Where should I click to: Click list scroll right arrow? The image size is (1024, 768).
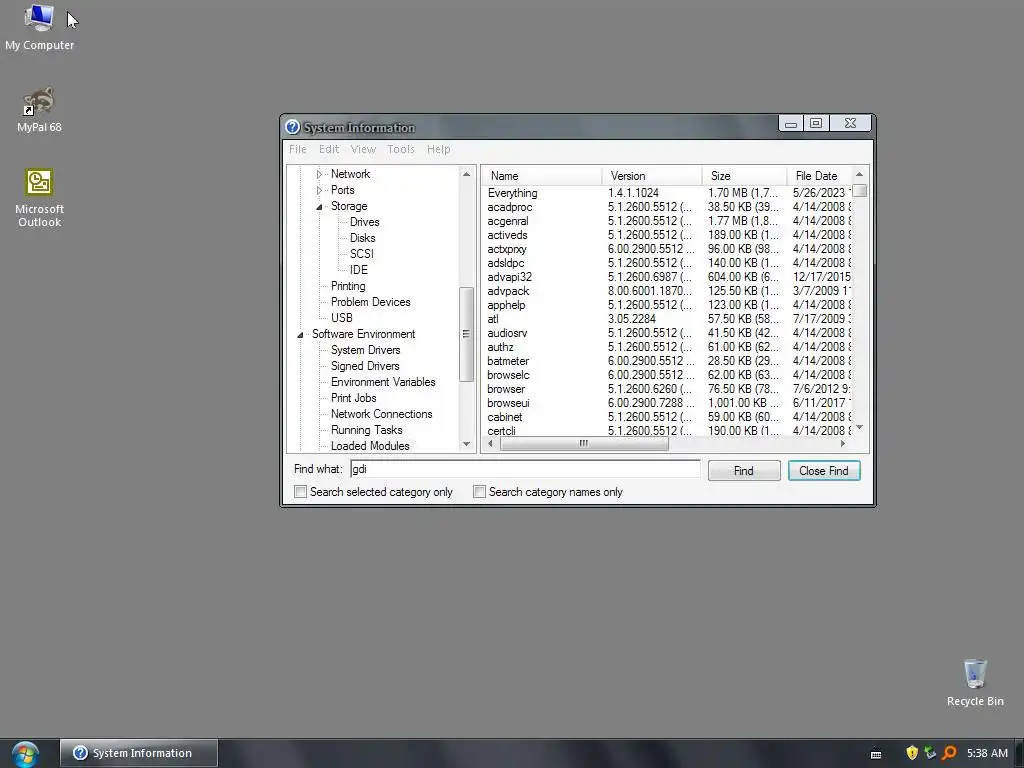pos(842,443)
